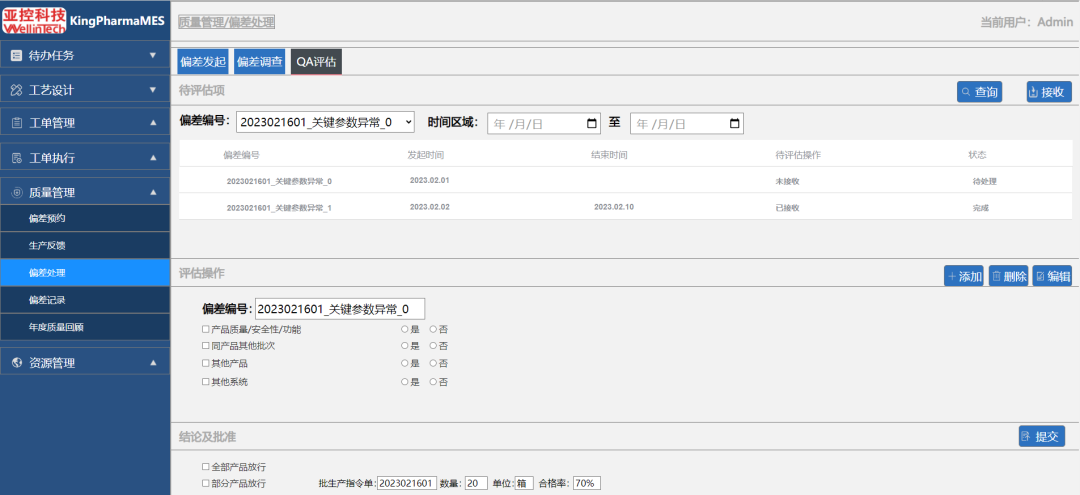Click the 工单执行 document icon

pyautogui.click(x=17, y=158)
